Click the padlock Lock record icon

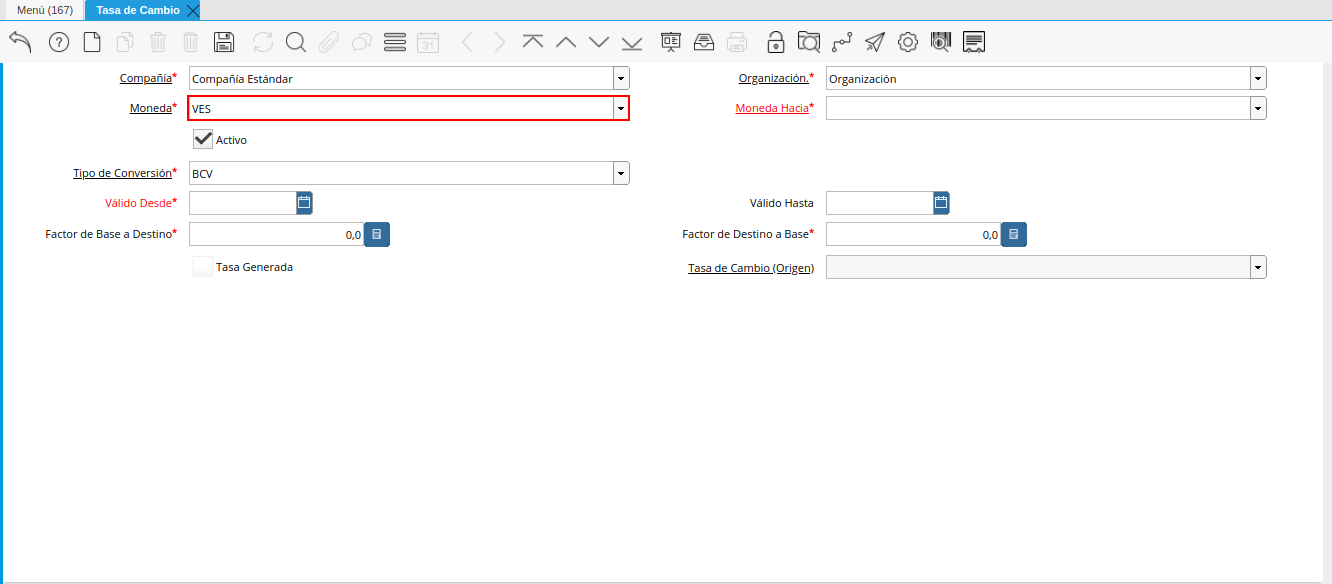tap(776, 42)
